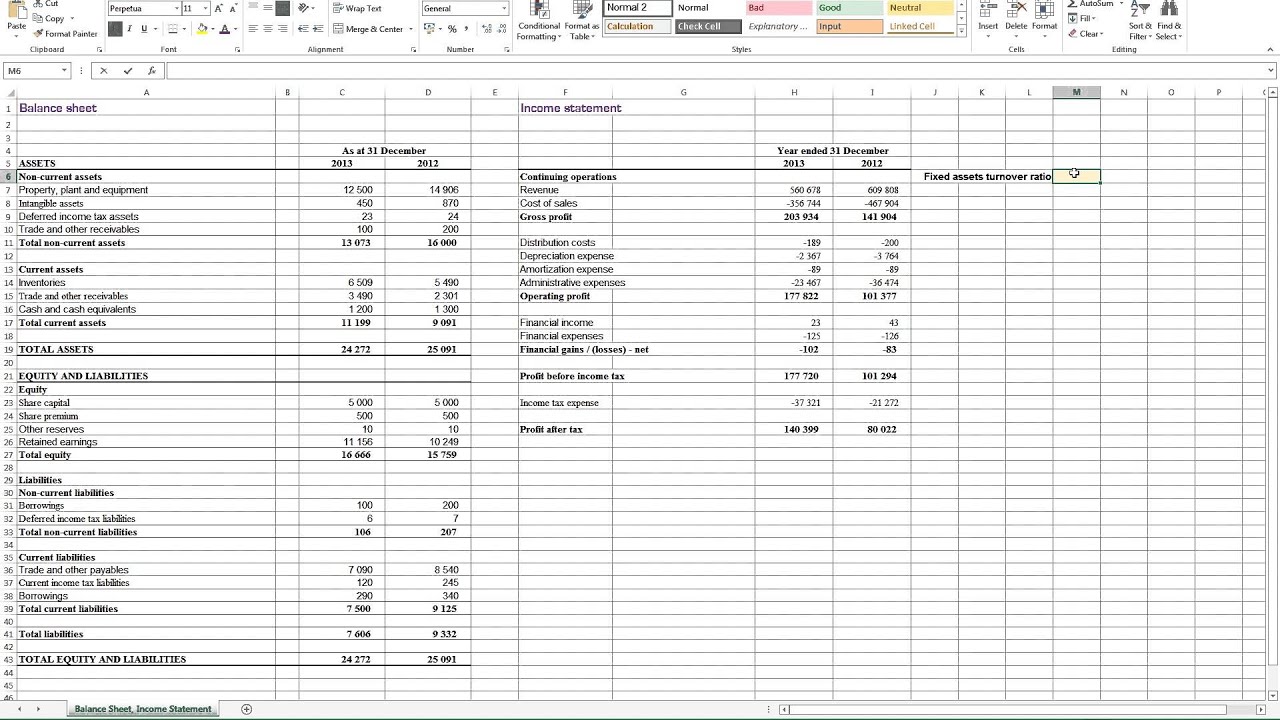
Task: Apply the font color A
Action: point(223,29)
